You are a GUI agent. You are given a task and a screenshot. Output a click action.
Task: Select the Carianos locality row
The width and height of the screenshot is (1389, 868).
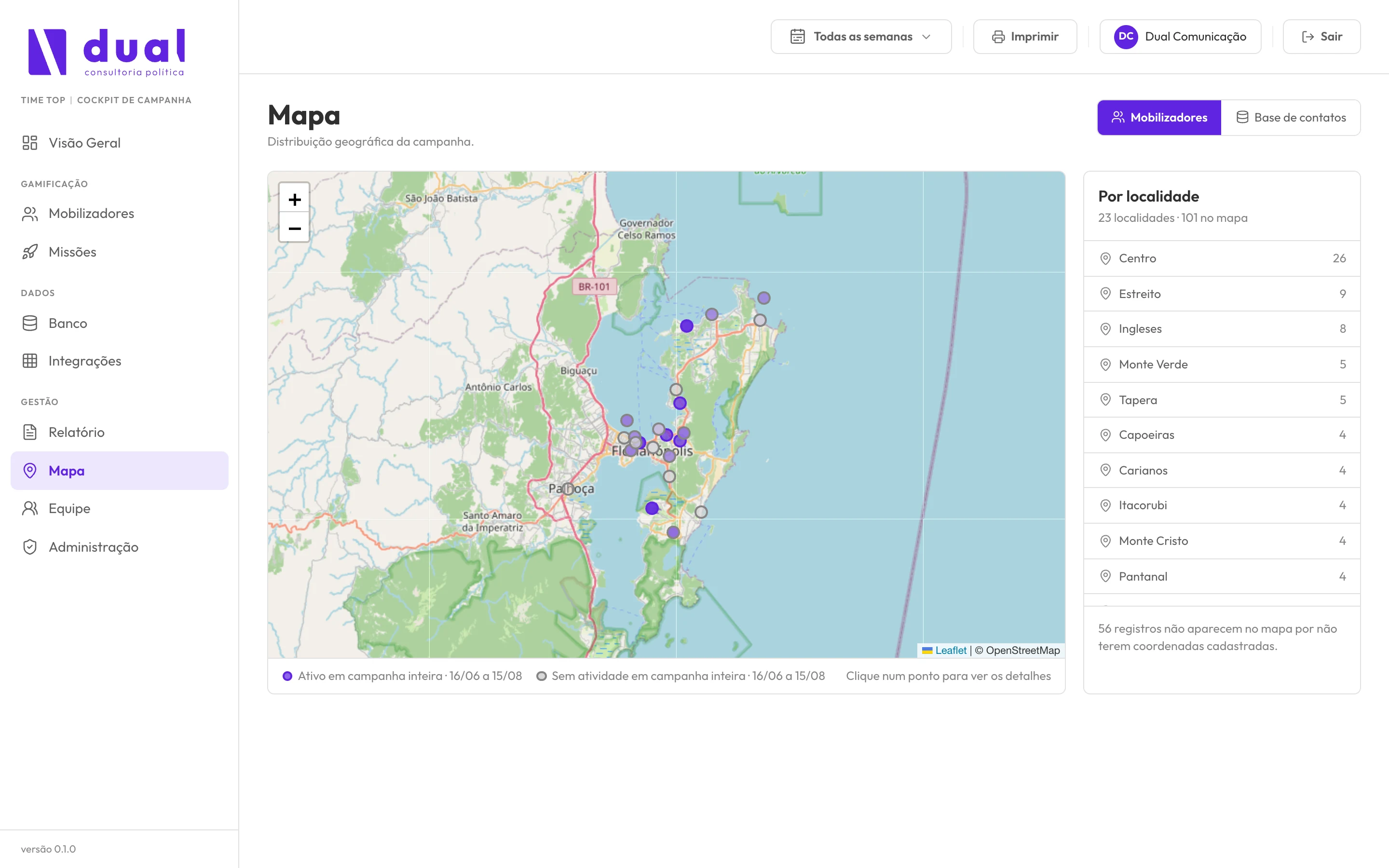(1221, 471)
